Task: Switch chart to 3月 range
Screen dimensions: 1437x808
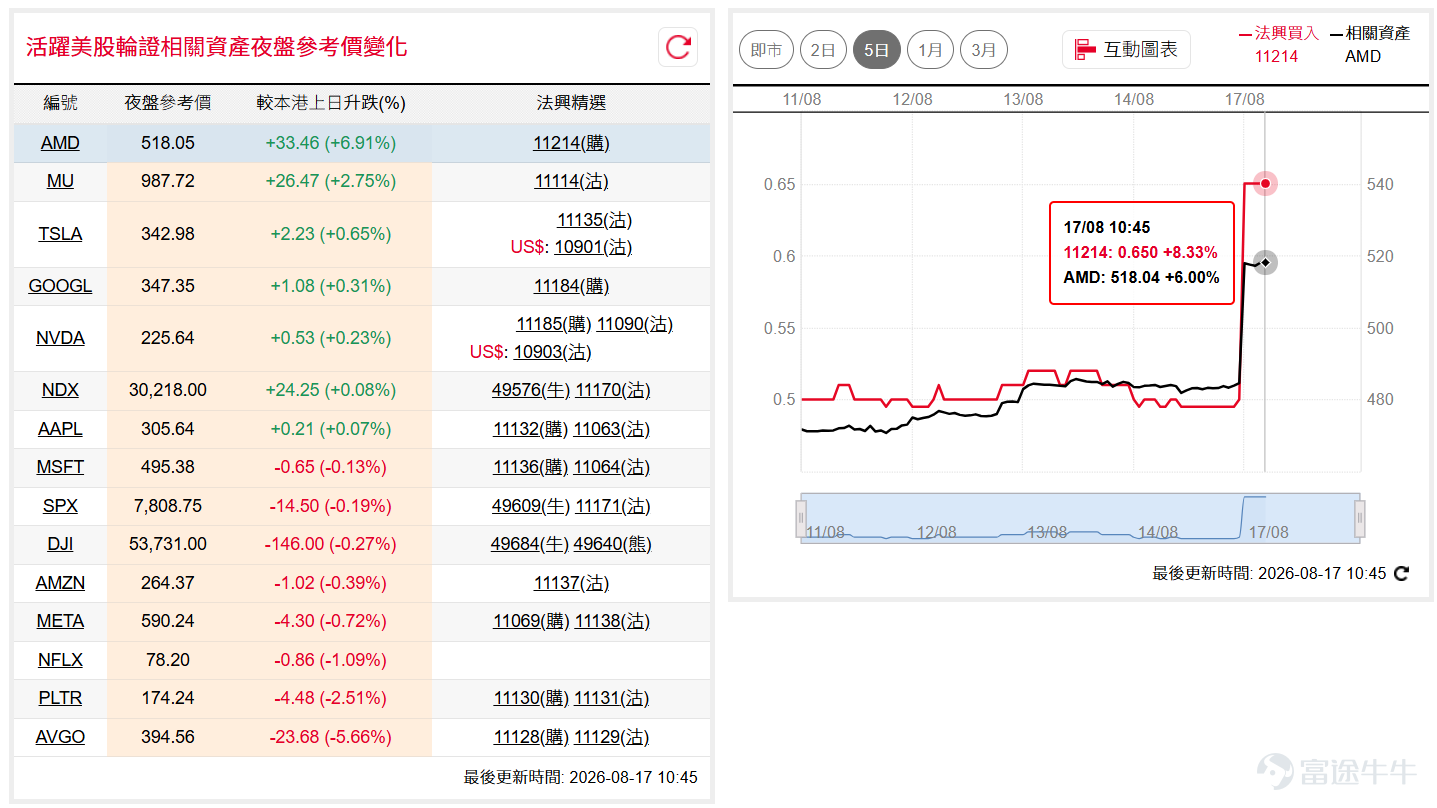Action: (x=984, y=49)
